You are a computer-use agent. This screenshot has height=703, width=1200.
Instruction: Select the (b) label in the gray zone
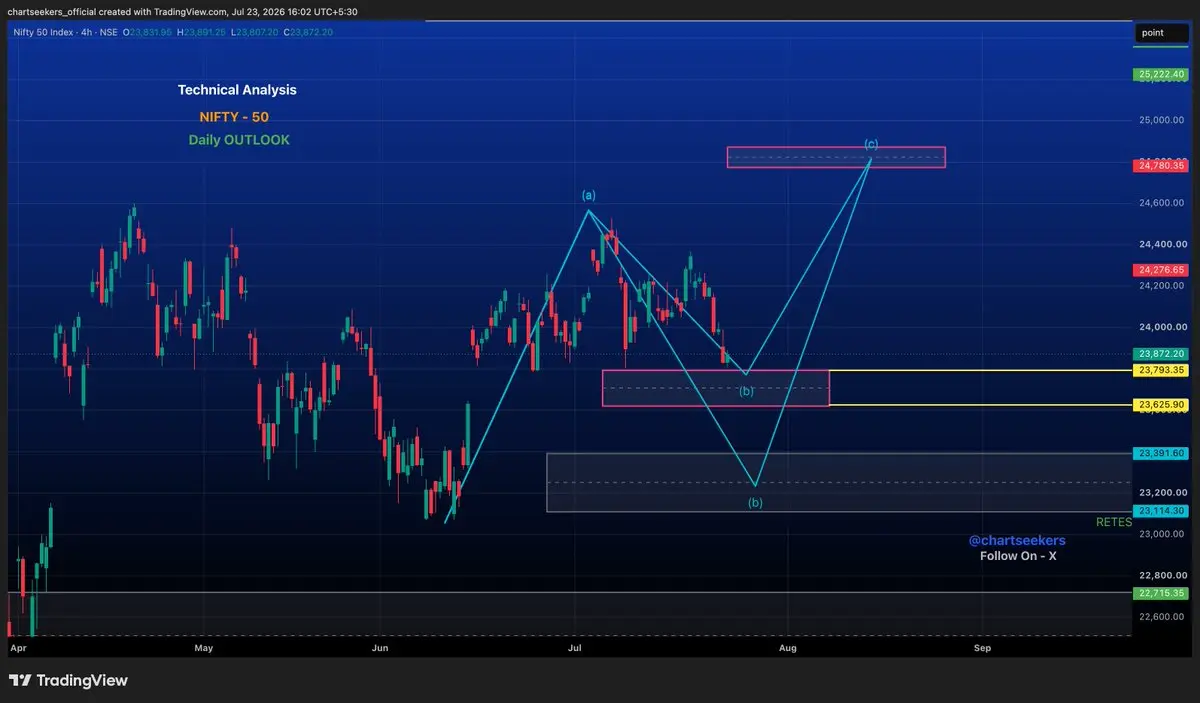coord(756,503)
